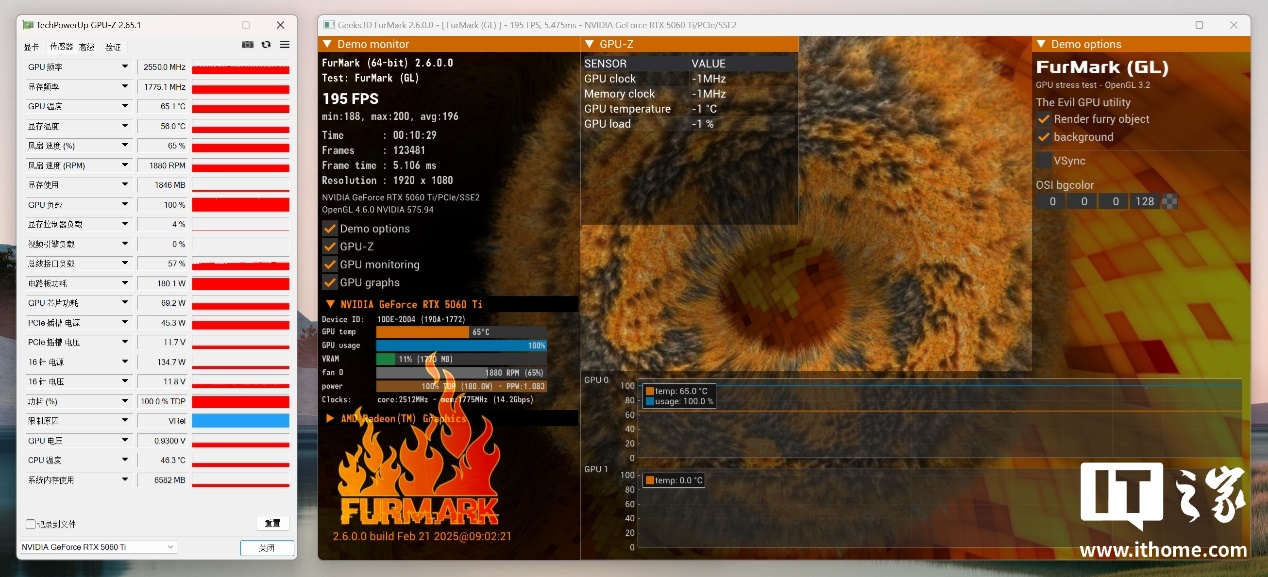Image resolution: width=1268 pixels, height=577 pixels.
Task: Switch to the 显卡 tab
Action: 32,46
